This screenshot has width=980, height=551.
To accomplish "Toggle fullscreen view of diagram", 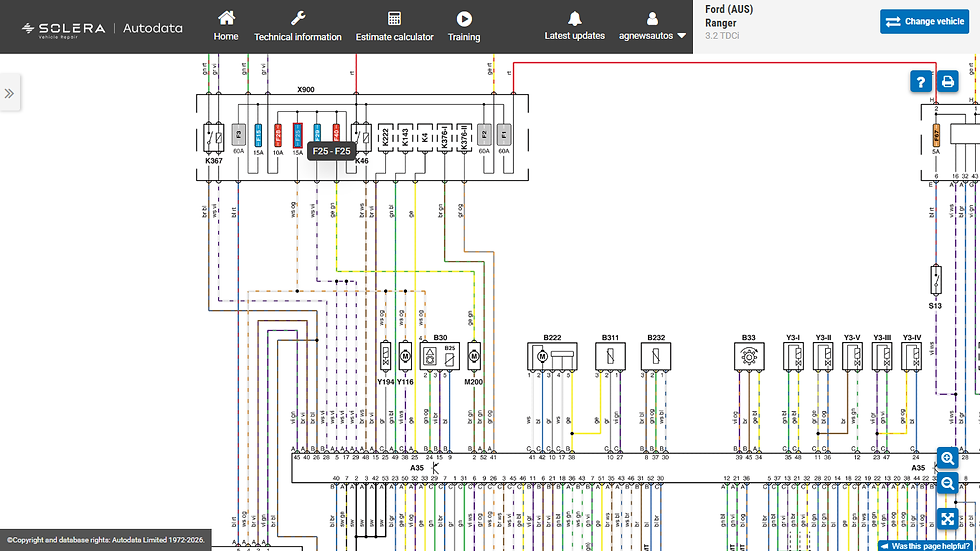I will 948,519.
